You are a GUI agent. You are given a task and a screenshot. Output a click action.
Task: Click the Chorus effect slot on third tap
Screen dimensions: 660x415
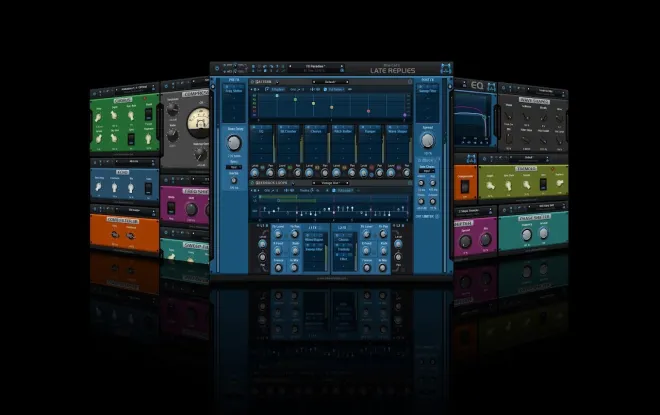click(x=316, y=131)
